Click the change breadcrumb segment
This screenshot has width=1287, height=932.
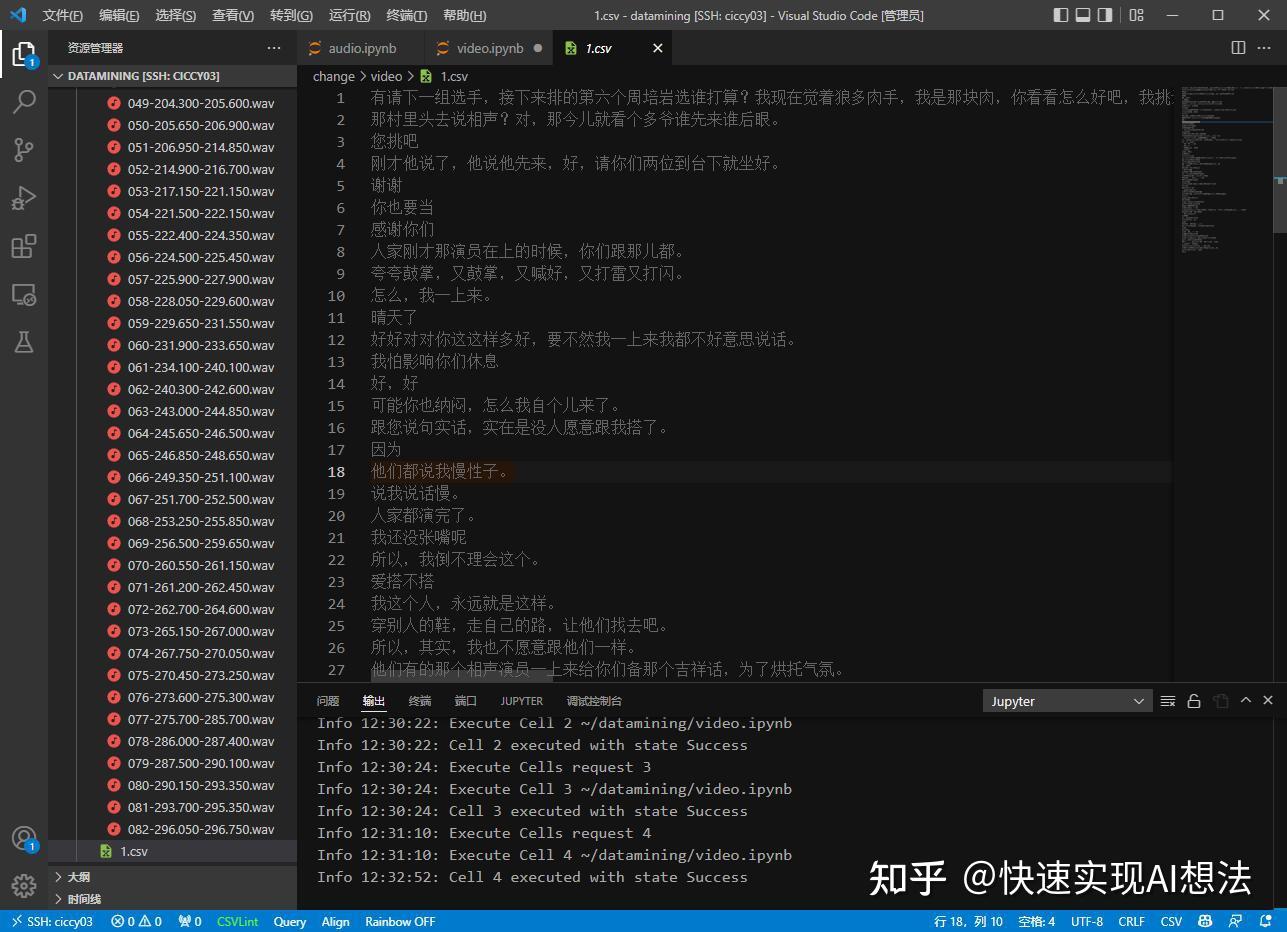pos(334,76)
